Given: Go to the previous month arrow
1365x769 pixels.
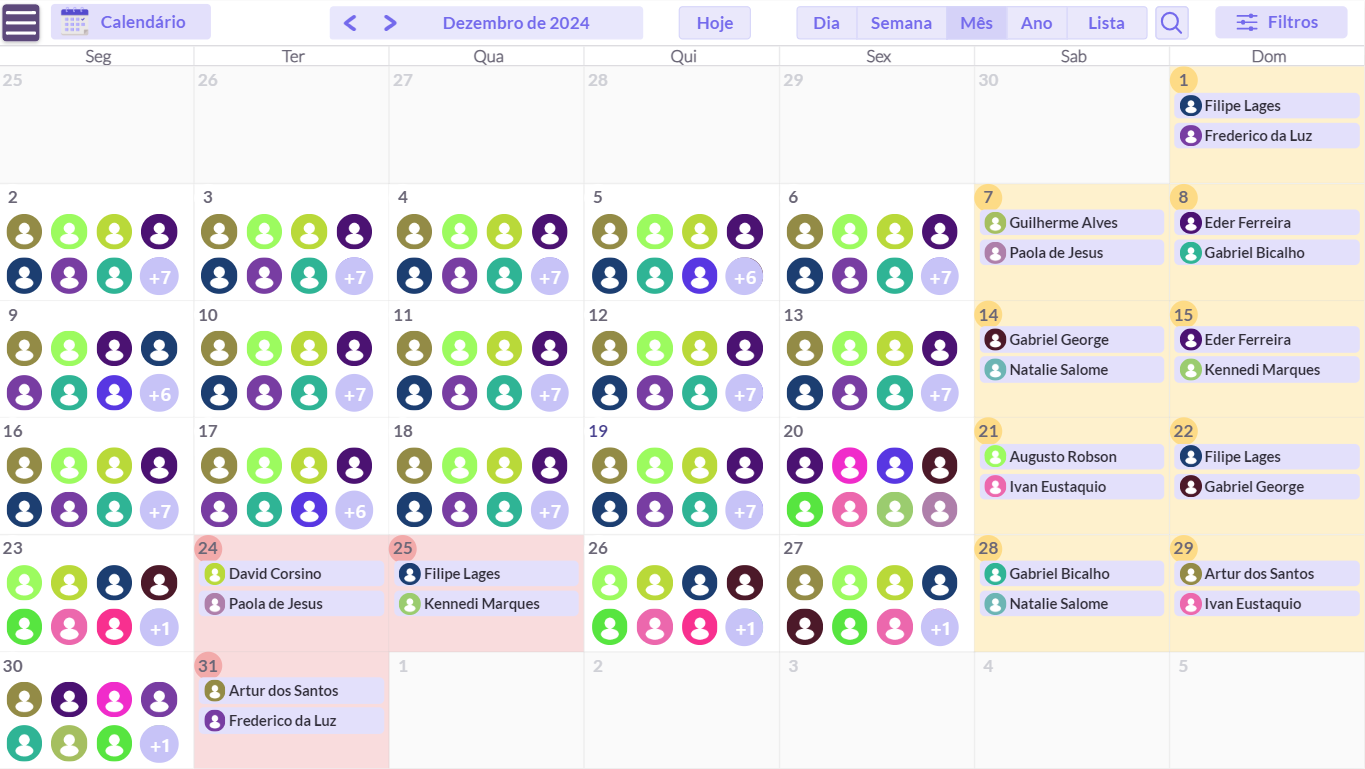Looking at the screenshot, I should (x=350, y=23).
